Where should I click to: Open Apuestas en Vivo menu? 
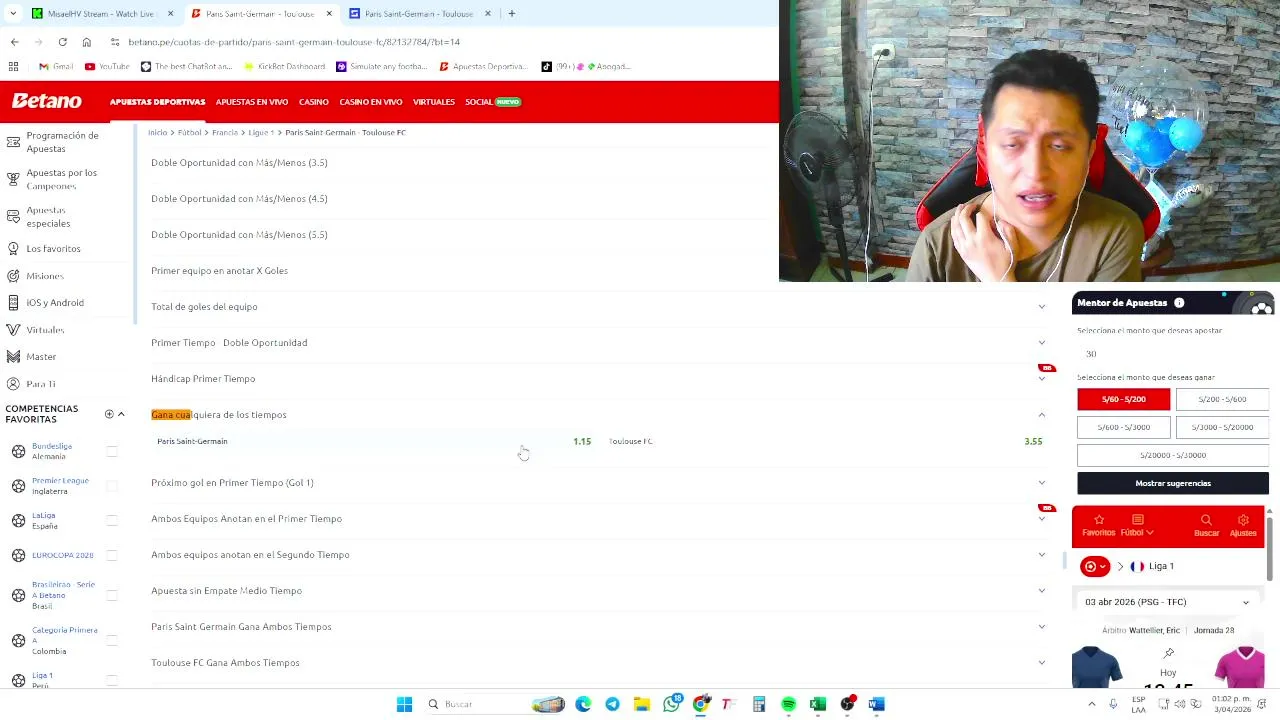click(252, 102)
